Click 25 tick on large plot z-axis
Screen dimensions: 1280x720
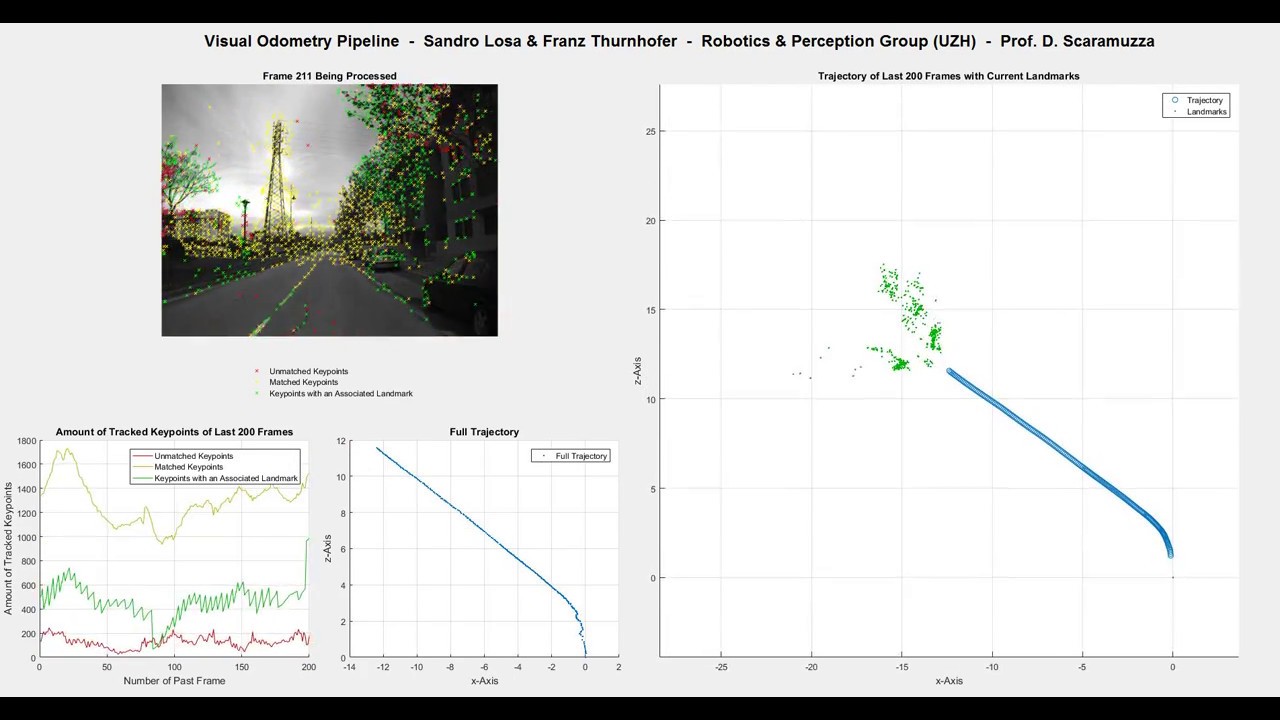click(x=648, y=132)
